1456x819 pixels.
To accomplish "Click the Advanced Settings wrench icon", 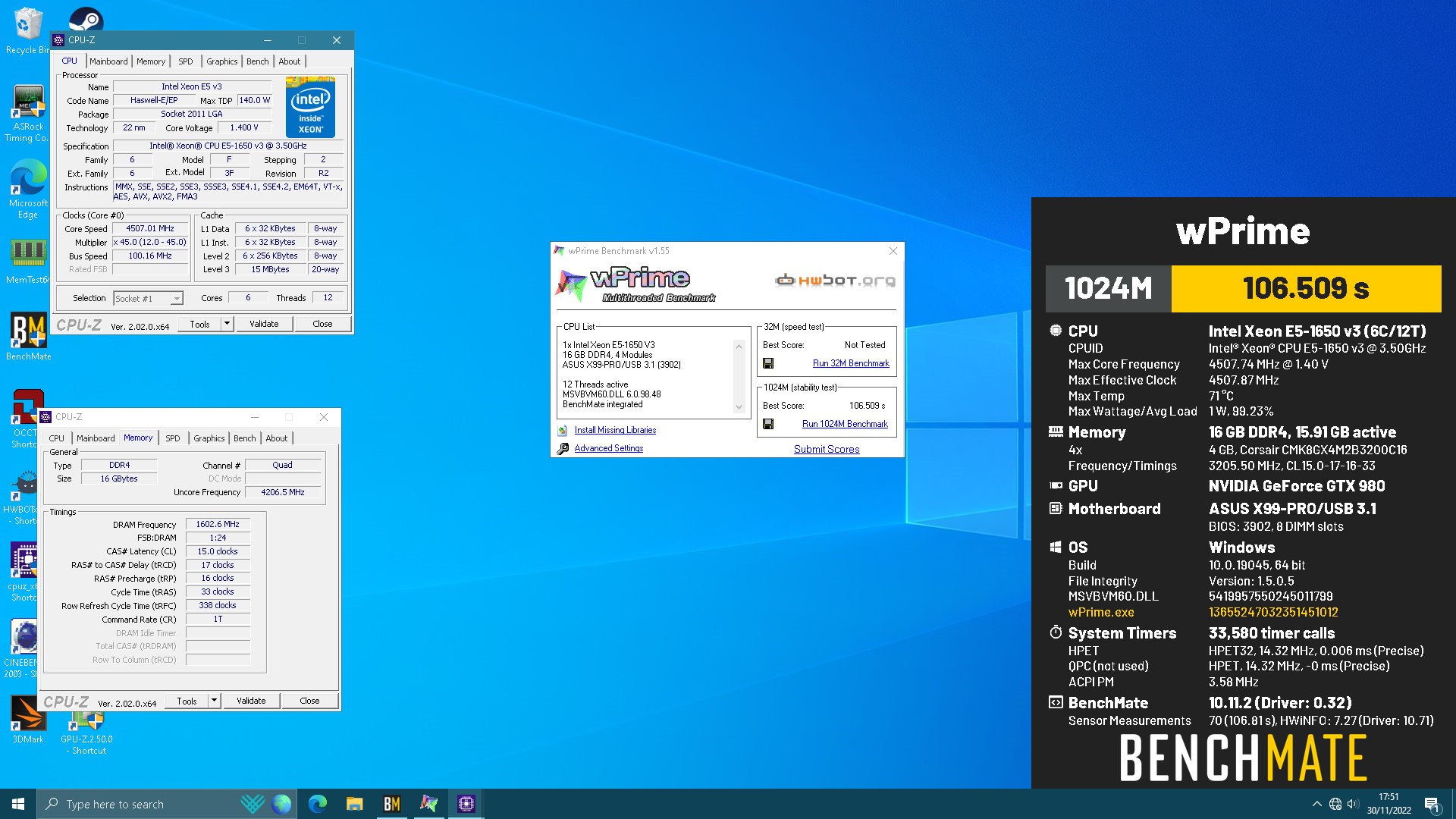I will (x=562, y=449).
